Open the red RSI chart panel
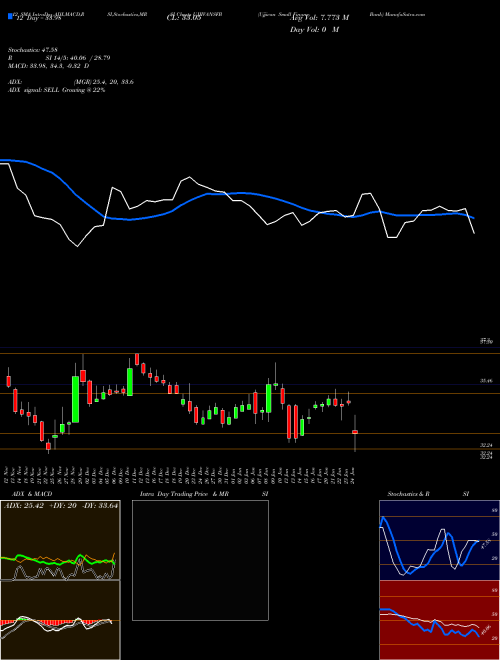 coord(439,620)
